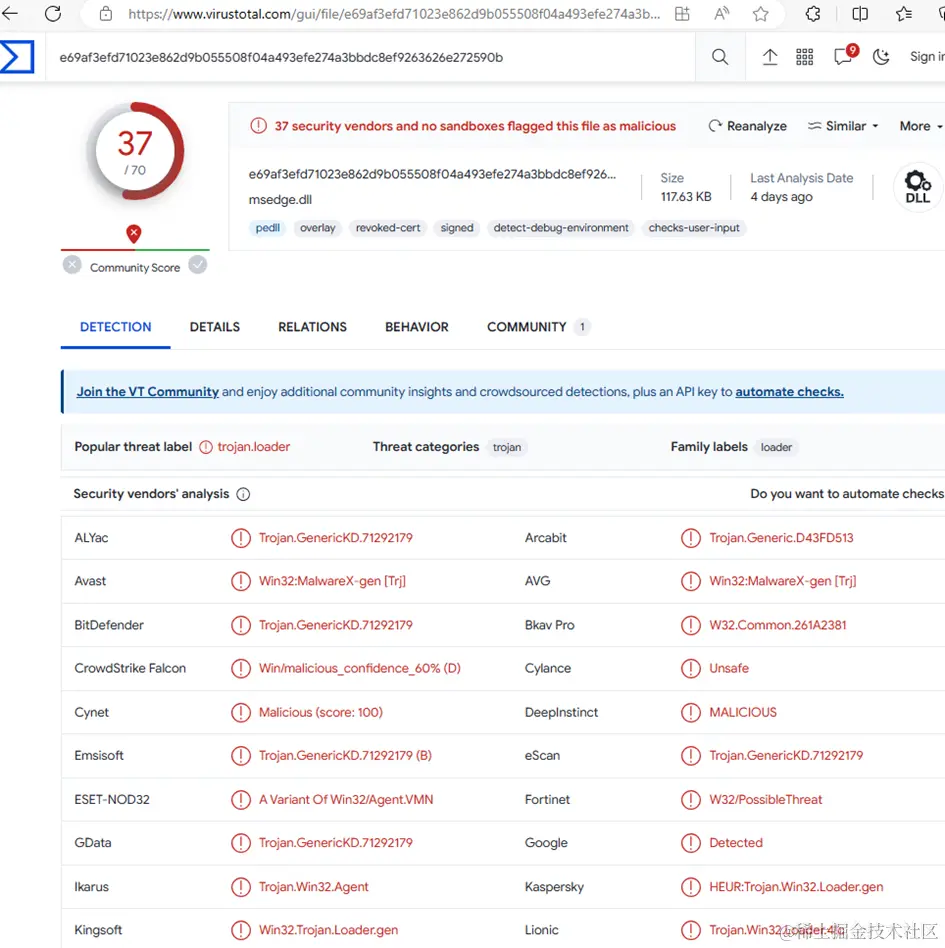Open notifications chat icon with badge
Viewport: 945px width, 948px height.
click(x=844, y=56)
